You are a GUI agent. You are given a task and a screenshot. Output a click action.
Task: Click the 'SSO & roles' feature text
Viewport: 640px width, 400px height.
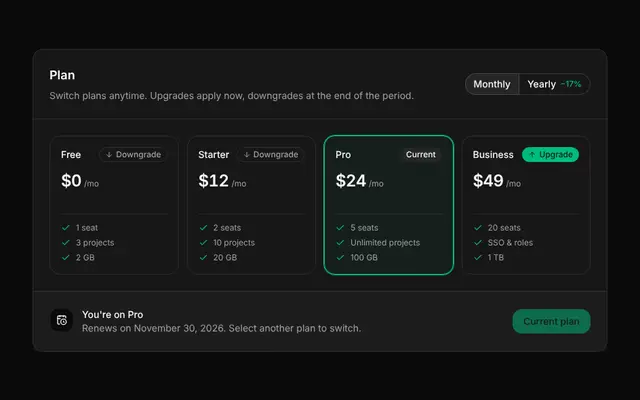[x=510, y=242]
